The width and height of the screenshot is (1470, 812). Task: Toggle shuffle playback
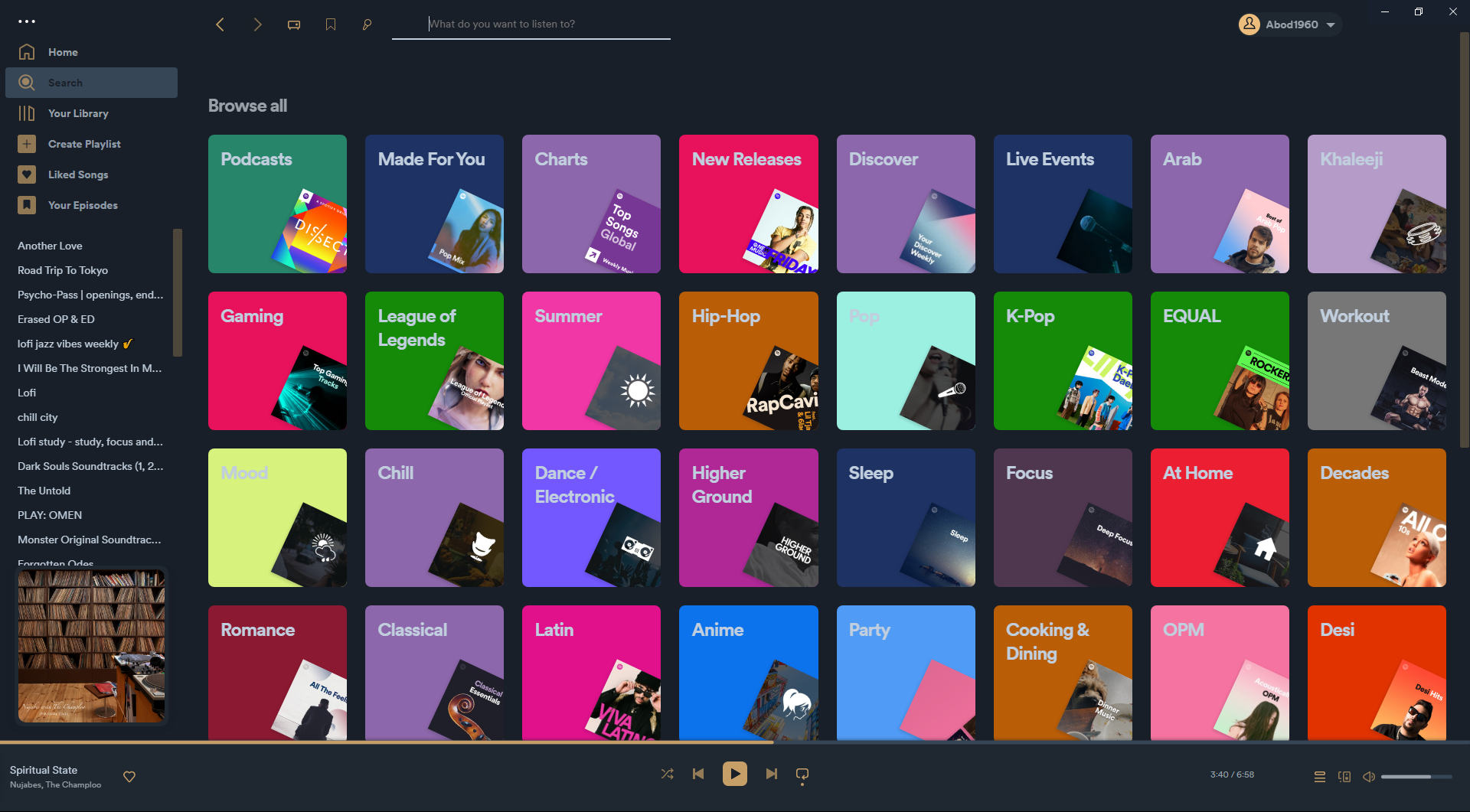click(668, 774)
